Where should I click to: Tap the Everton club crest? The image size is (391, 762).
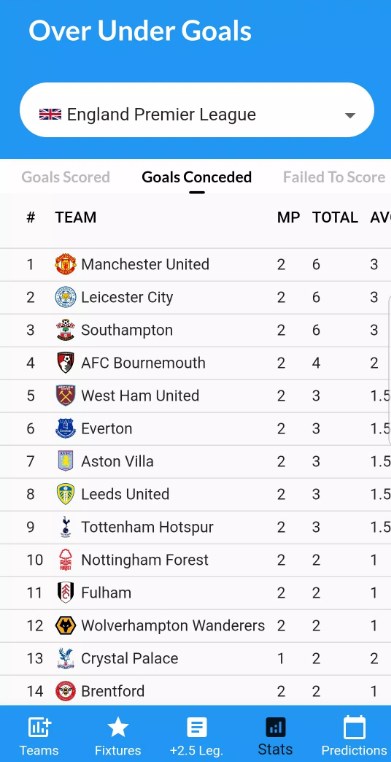coord(65,429)
